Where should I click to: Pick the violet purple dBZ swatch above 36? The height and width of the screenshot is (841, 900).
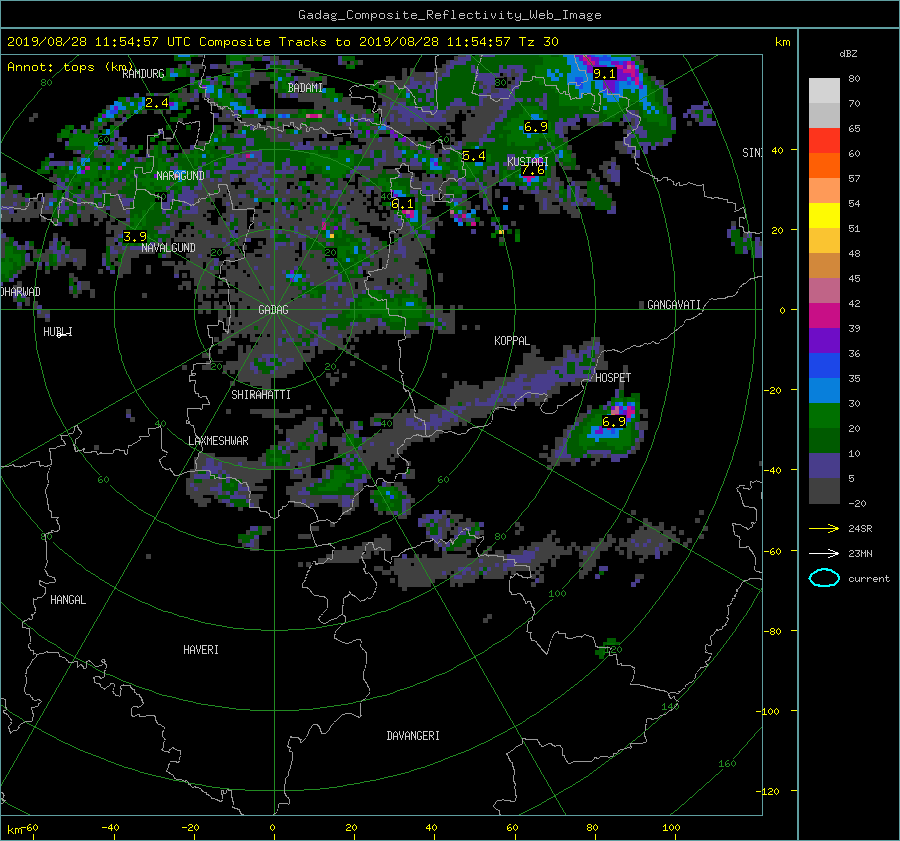pyautogui.click(x=824, y=340)
